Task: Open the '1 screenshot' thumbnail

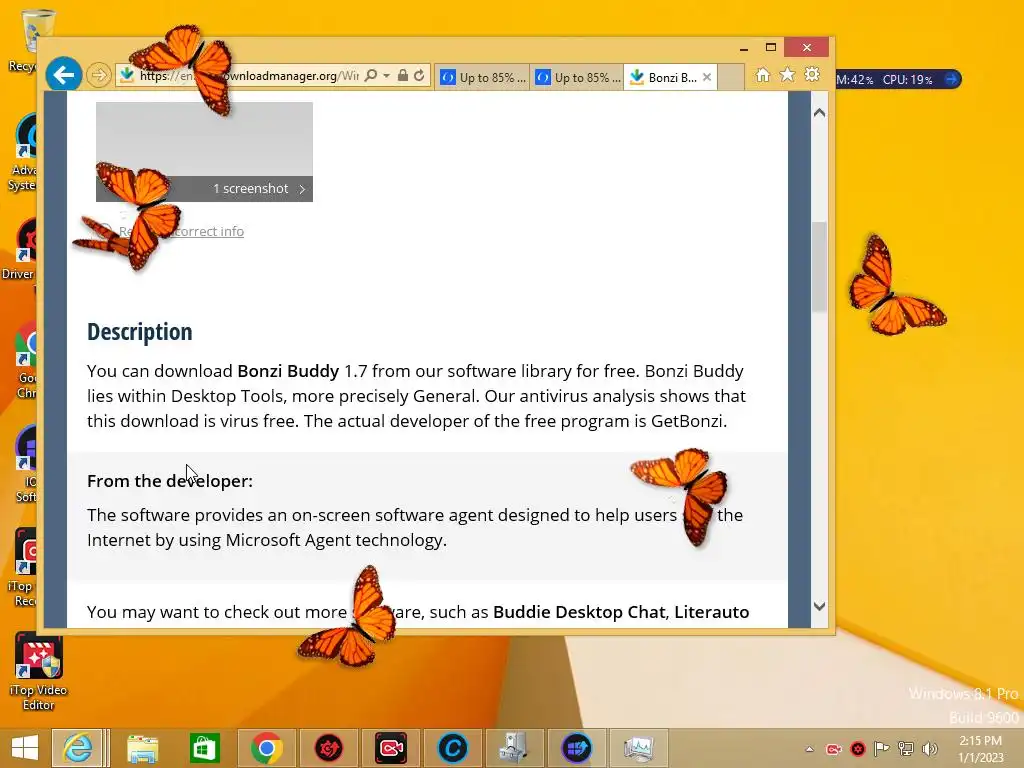Action: pyautogui.click(x=204, y=152)
